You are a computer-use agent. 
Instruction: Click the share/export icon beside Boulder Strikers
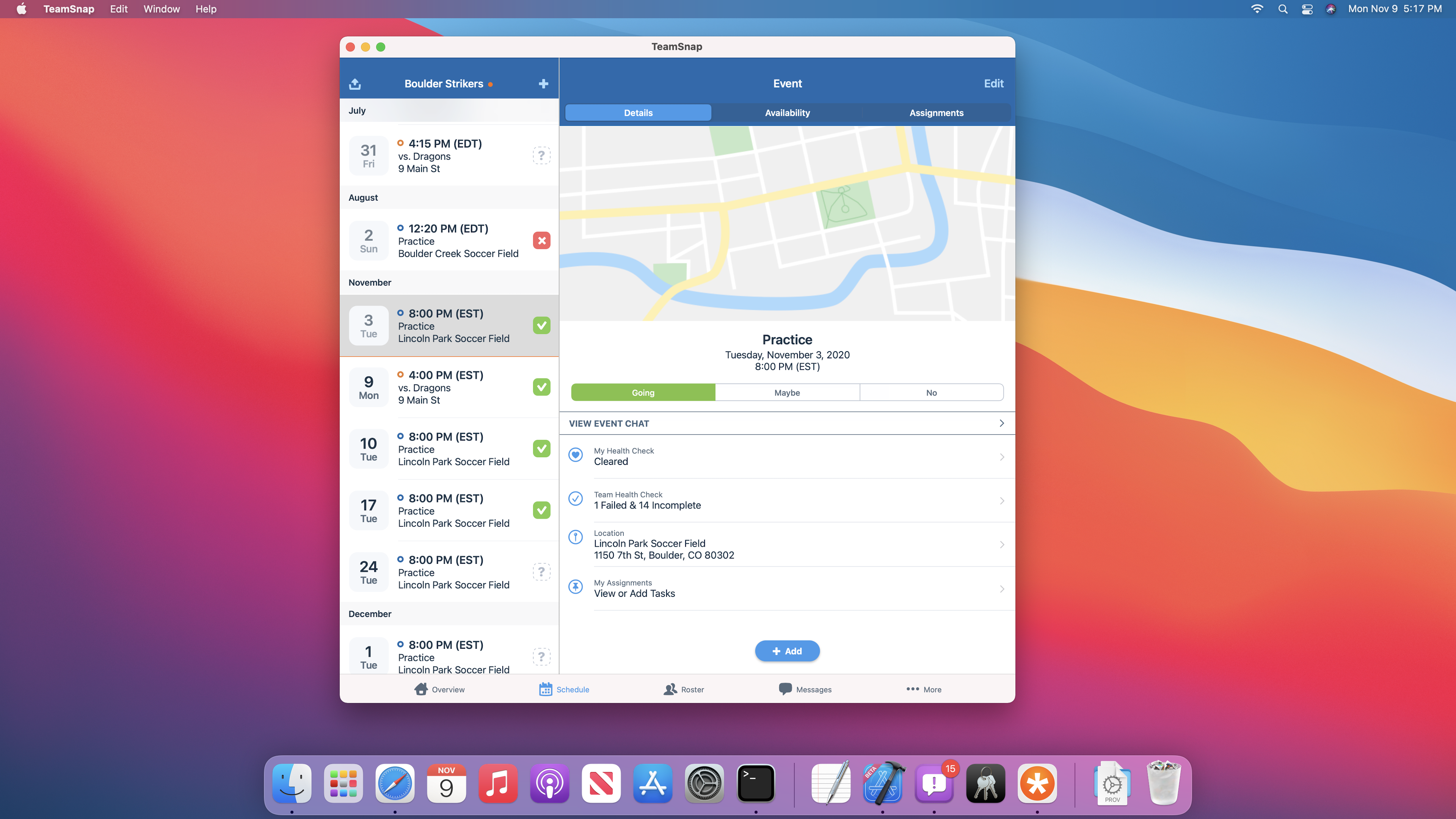click(355, 84)
